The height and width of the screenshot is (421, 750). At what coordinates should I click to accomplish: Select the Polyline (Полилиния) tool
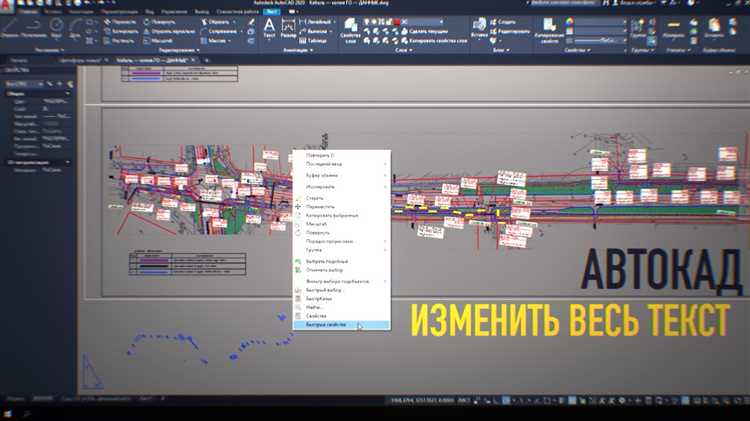pyautogui.click(x=33, y=28)
